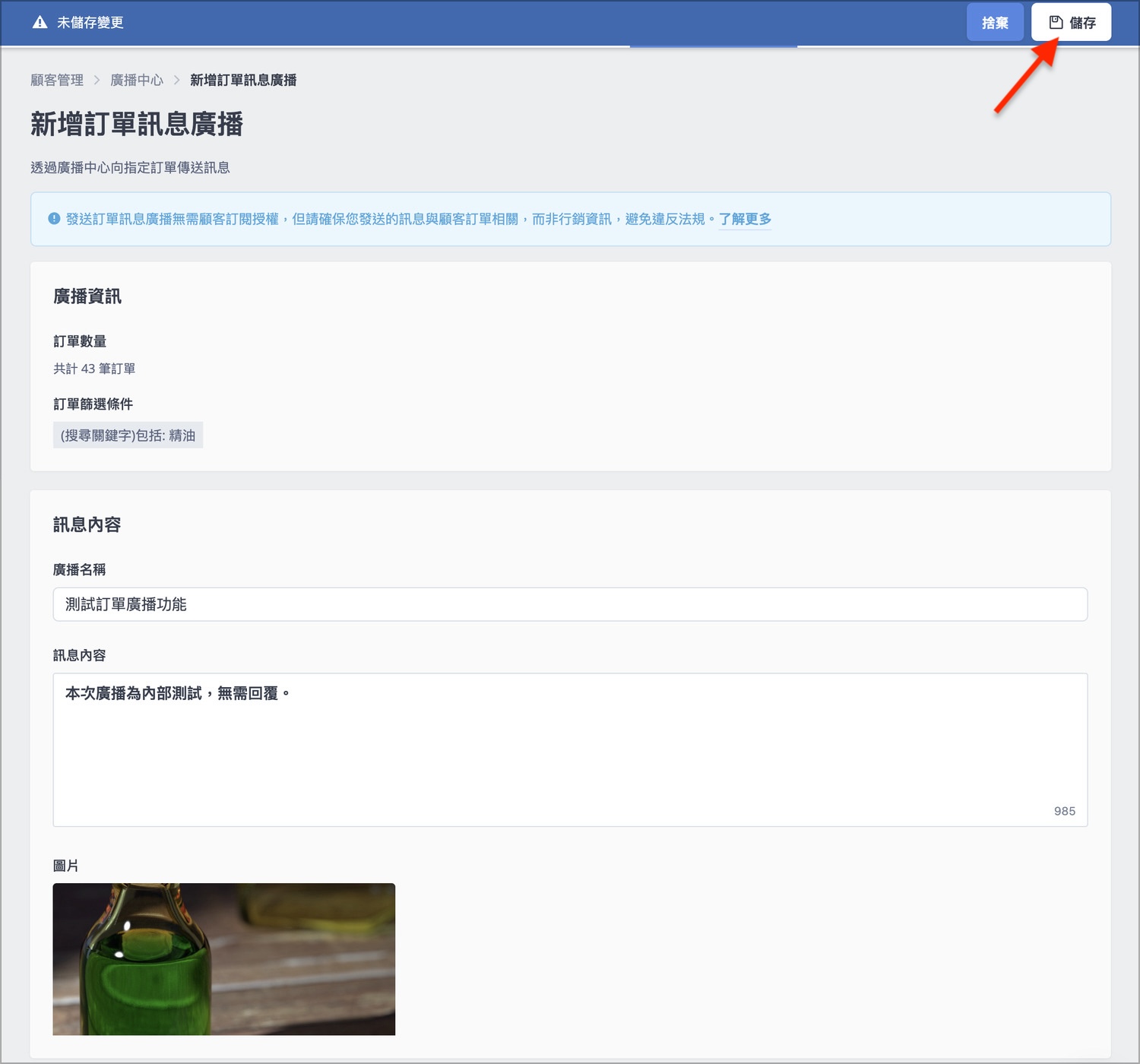Click the description 透過廣播中心向指定訂單傳送訊息
This screenshot has height=1064, width=1140.
130,167
